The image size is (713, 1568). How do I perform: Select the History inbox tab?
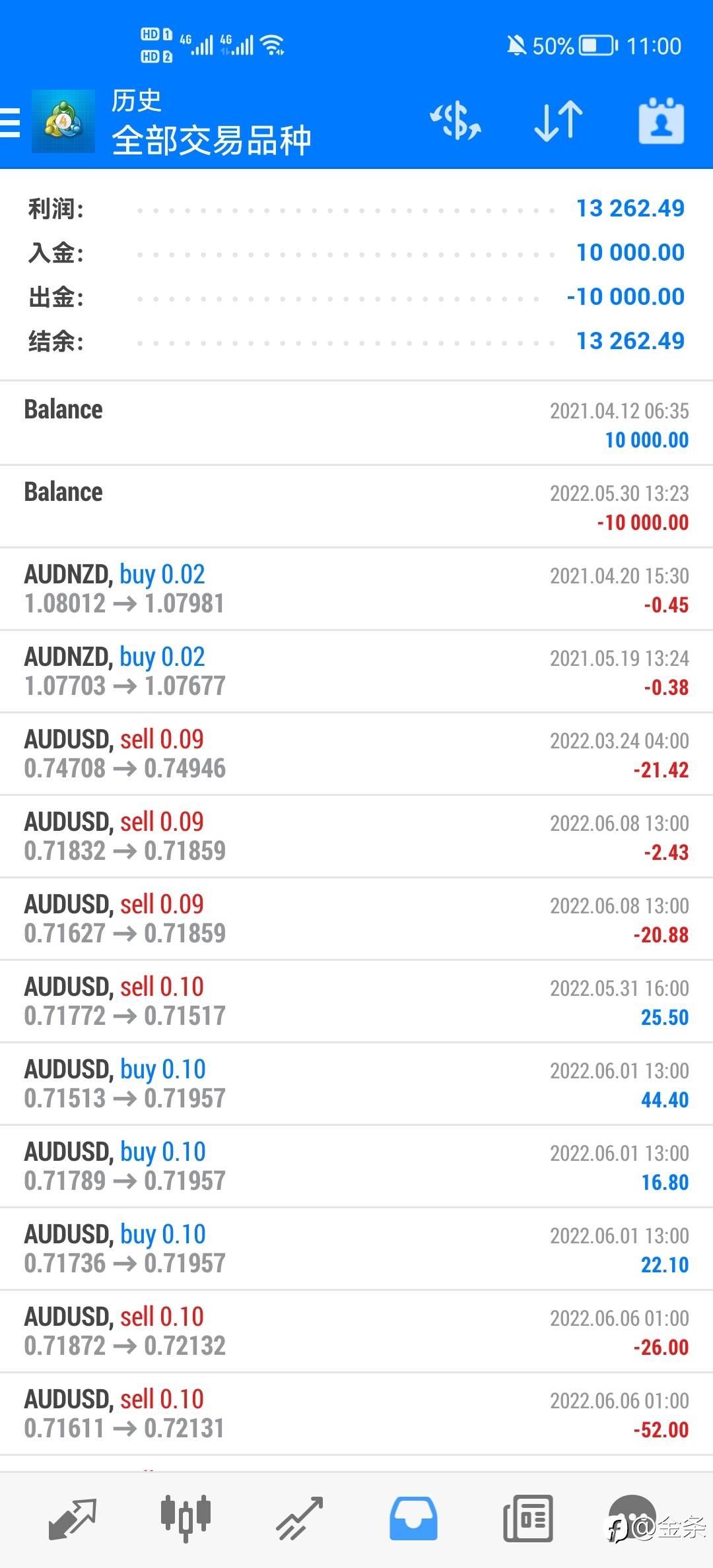pyautogui.click(x=413, y=1518)
